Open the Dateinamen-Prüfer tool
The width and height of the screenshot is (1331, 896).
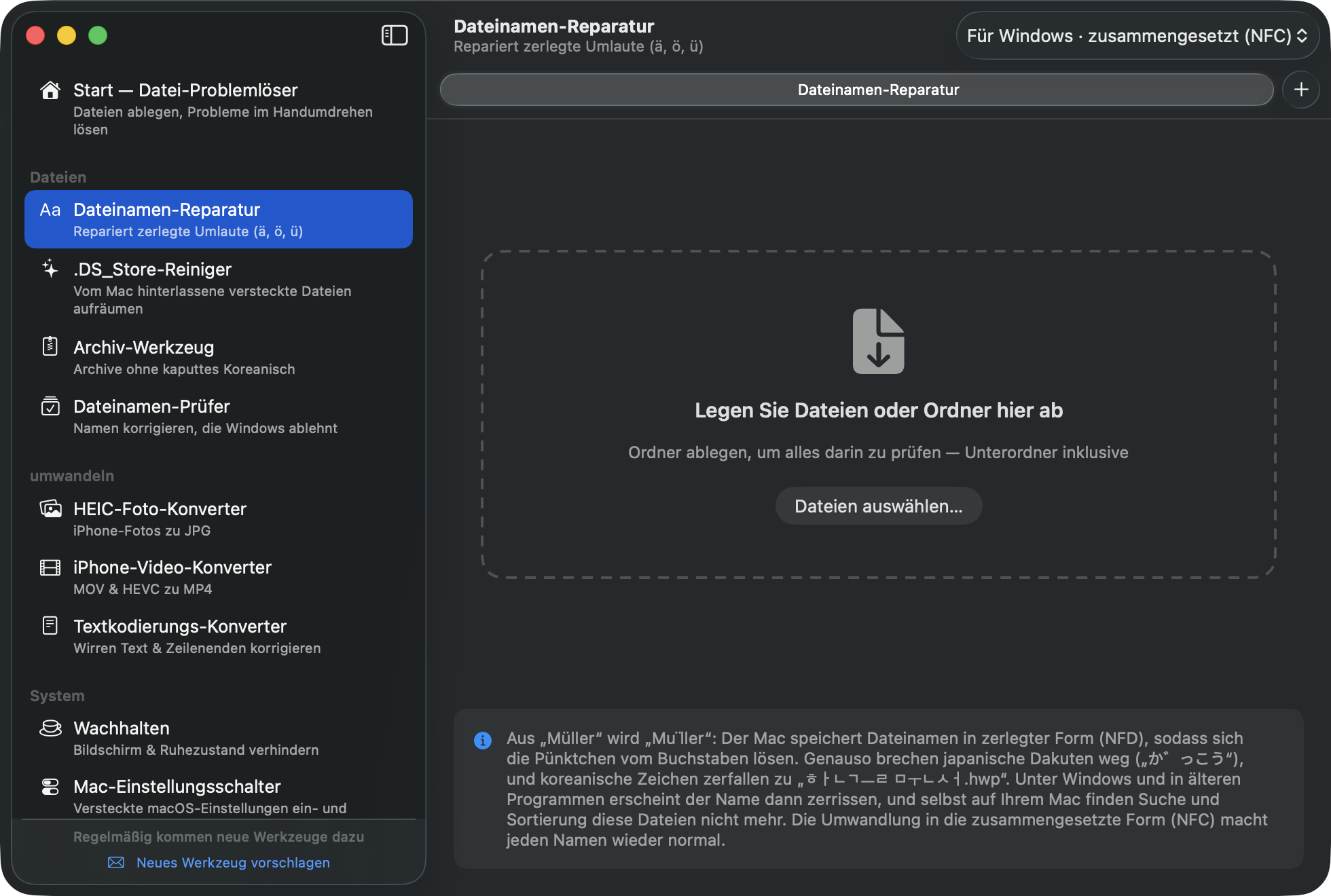click(x=219, y=416)
